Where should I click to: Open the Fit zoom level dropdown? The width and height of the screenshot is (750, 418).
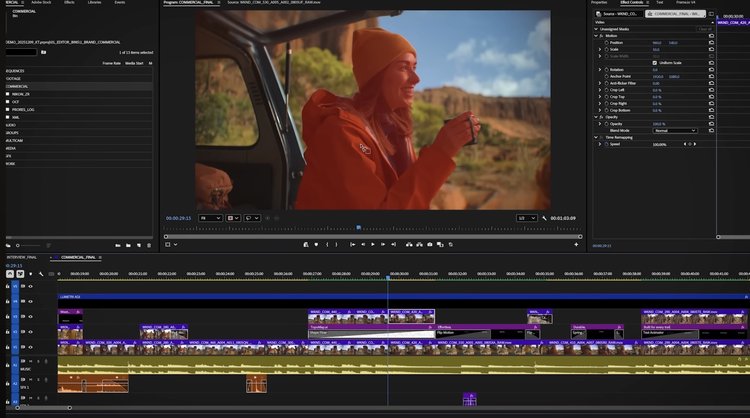click(x=210, y=218)
